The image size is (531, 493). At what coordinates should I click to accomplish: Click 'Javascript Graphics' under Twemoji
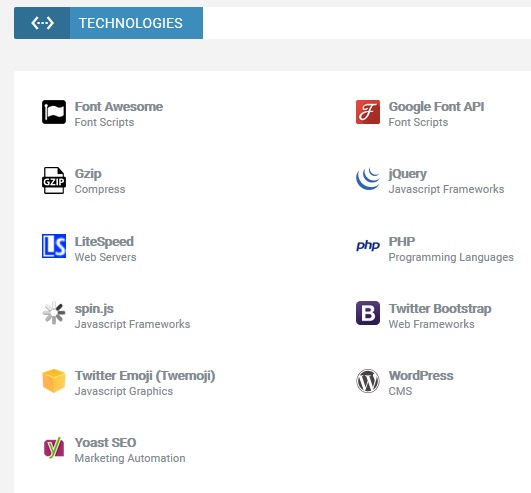124,391
